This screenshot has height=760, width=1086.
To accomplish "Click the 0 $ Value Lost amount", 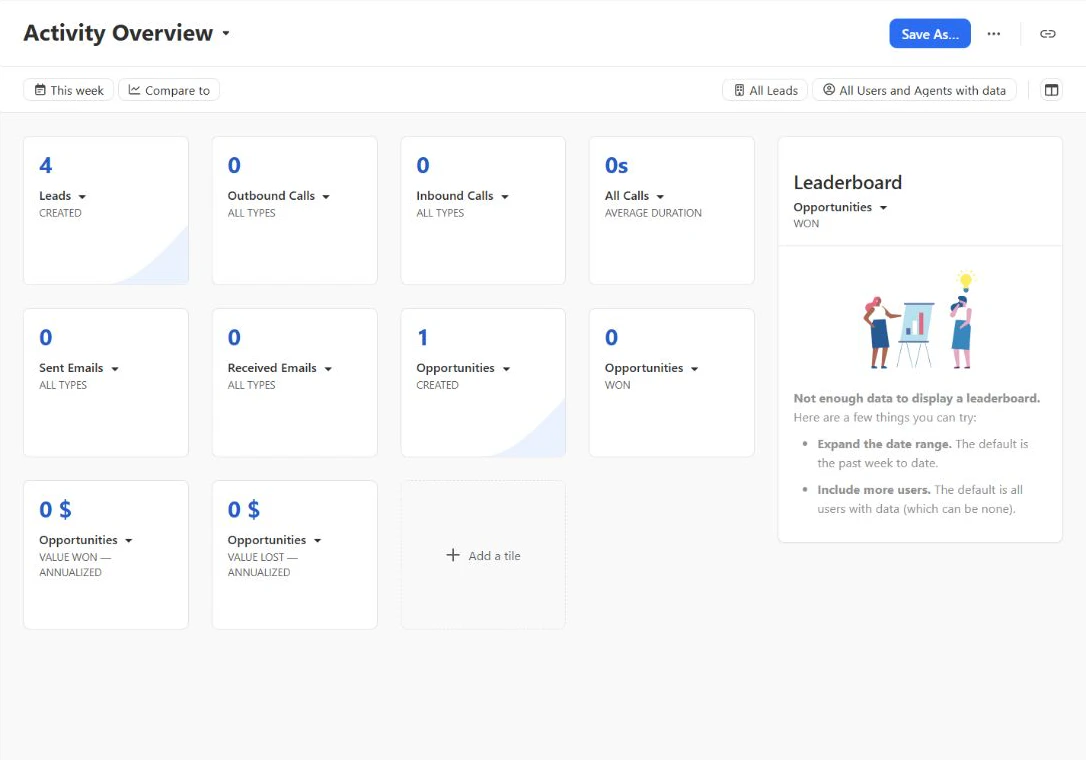I will [x=244, y=509].
